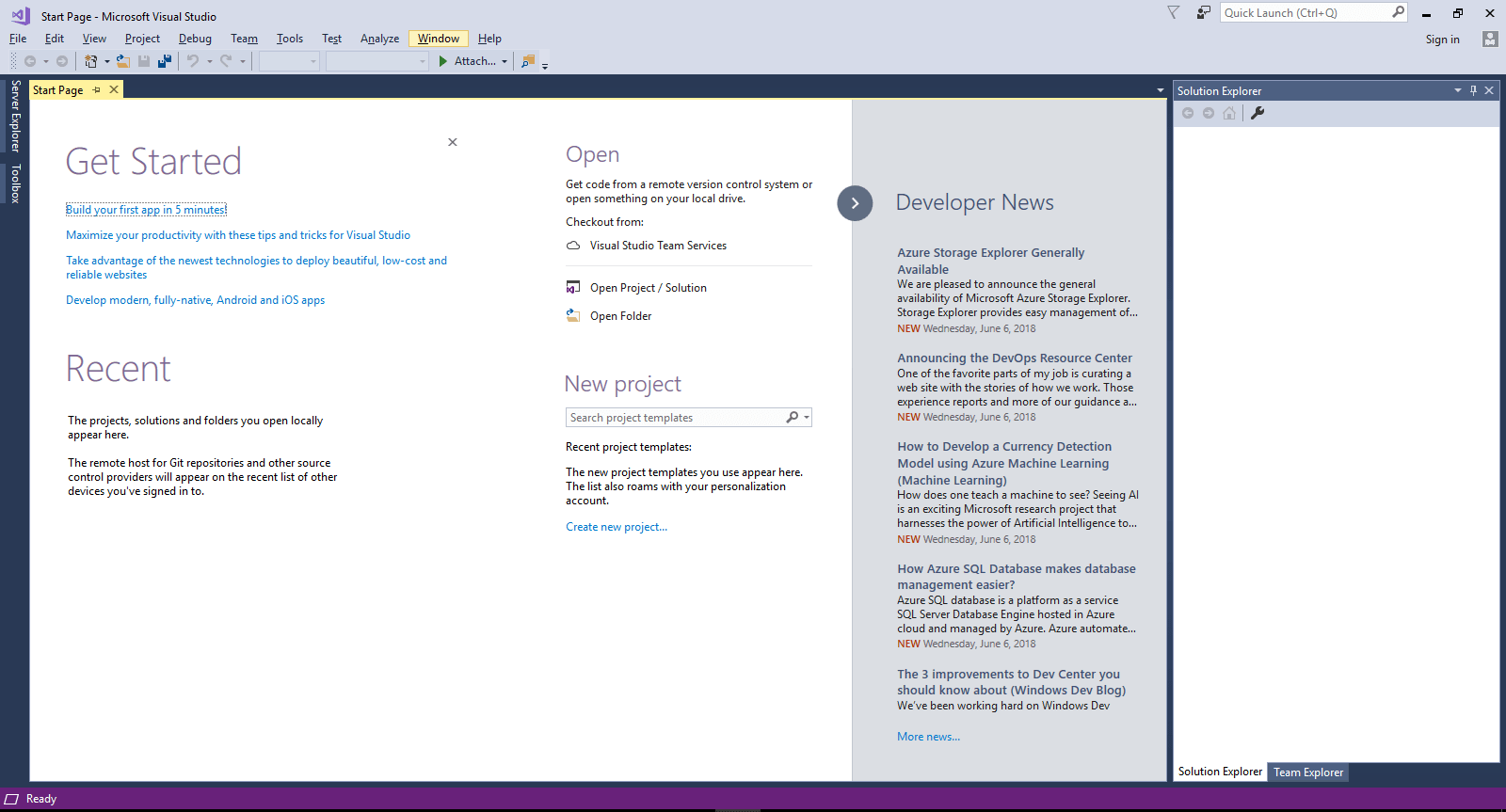The image size is (1506, 812).
Task: Click the Visual Studio logo icon
Action: 20,15
